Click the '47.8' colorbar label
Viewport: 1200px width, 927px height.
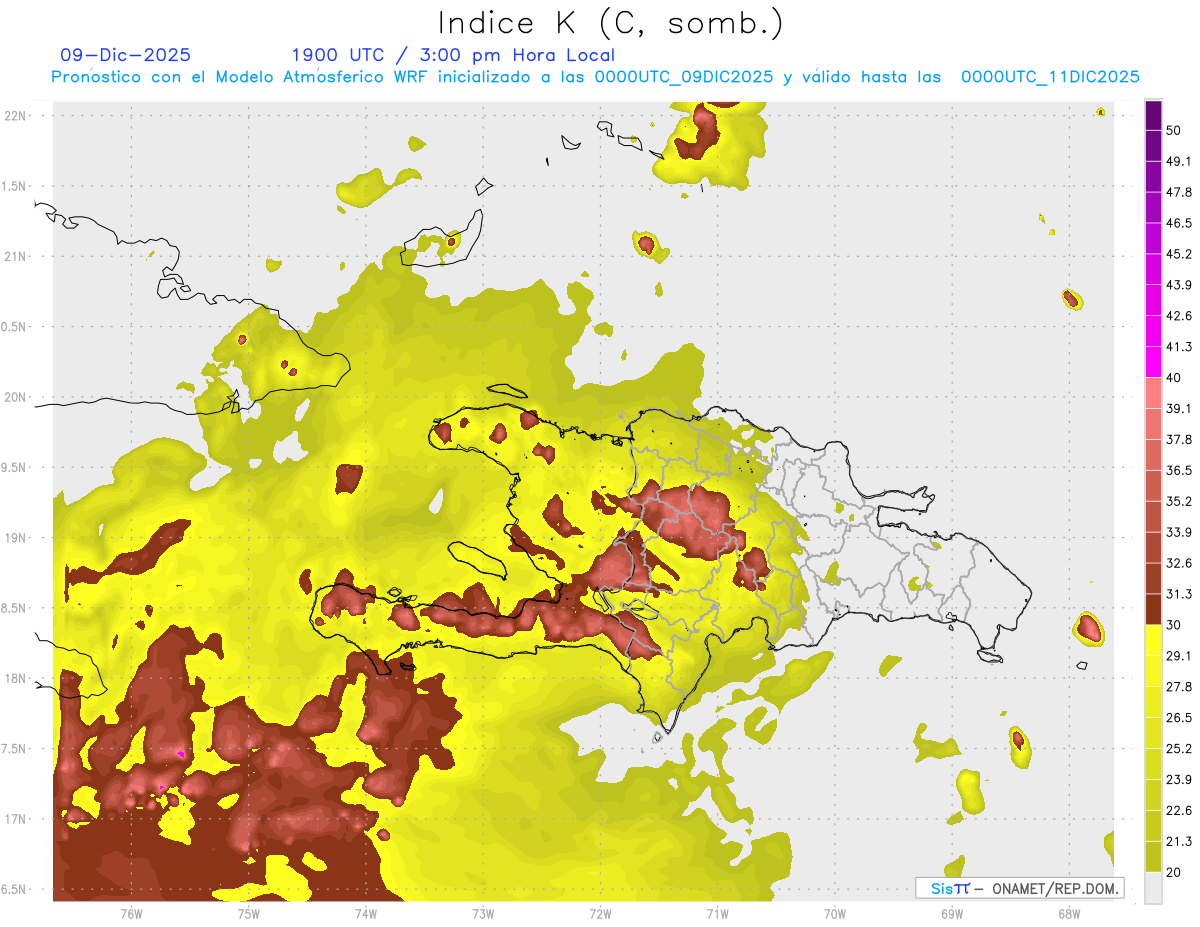click(1179, 192)
